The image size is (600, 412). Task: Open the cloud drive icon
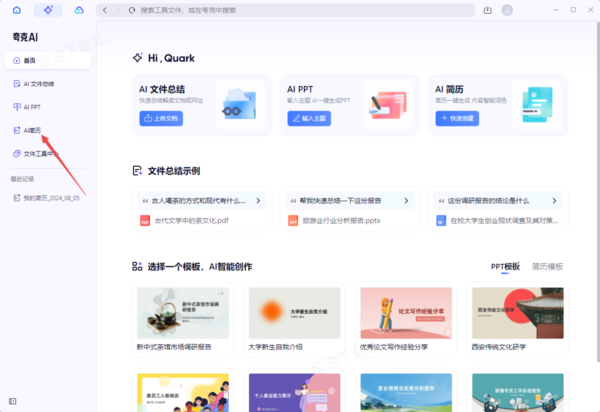(x=79, y=10)
